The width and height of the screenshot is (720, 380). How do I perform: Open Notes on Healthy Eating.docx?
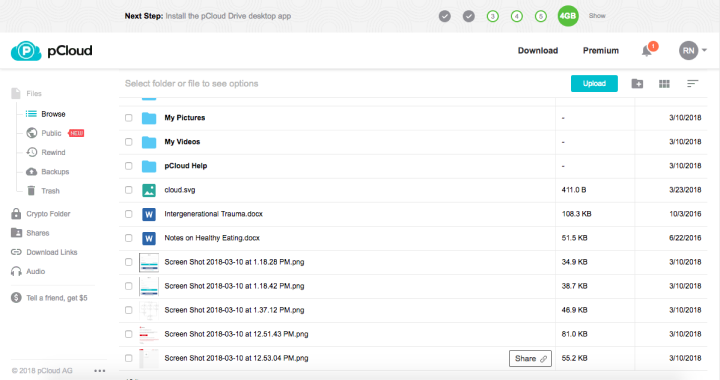point(212,238)
